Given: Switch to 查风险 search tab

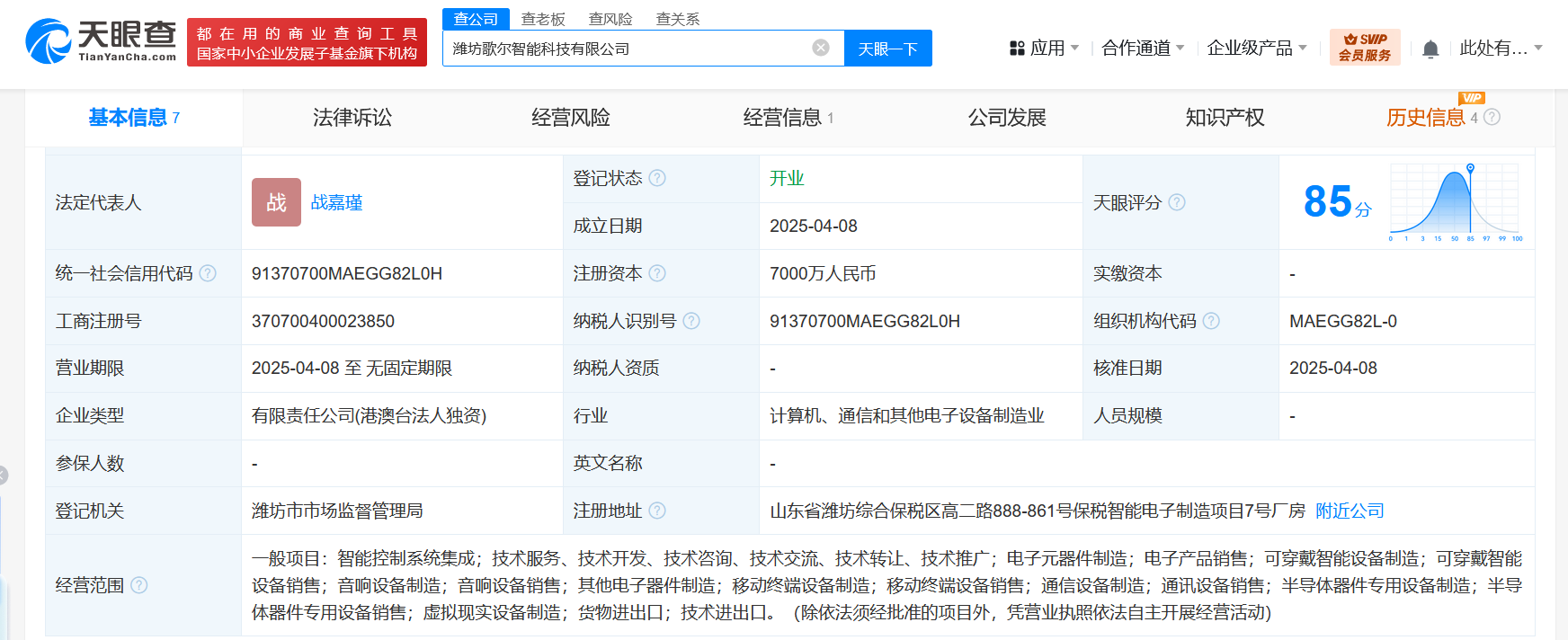Looking at the screenshot, I should (610, 19).
